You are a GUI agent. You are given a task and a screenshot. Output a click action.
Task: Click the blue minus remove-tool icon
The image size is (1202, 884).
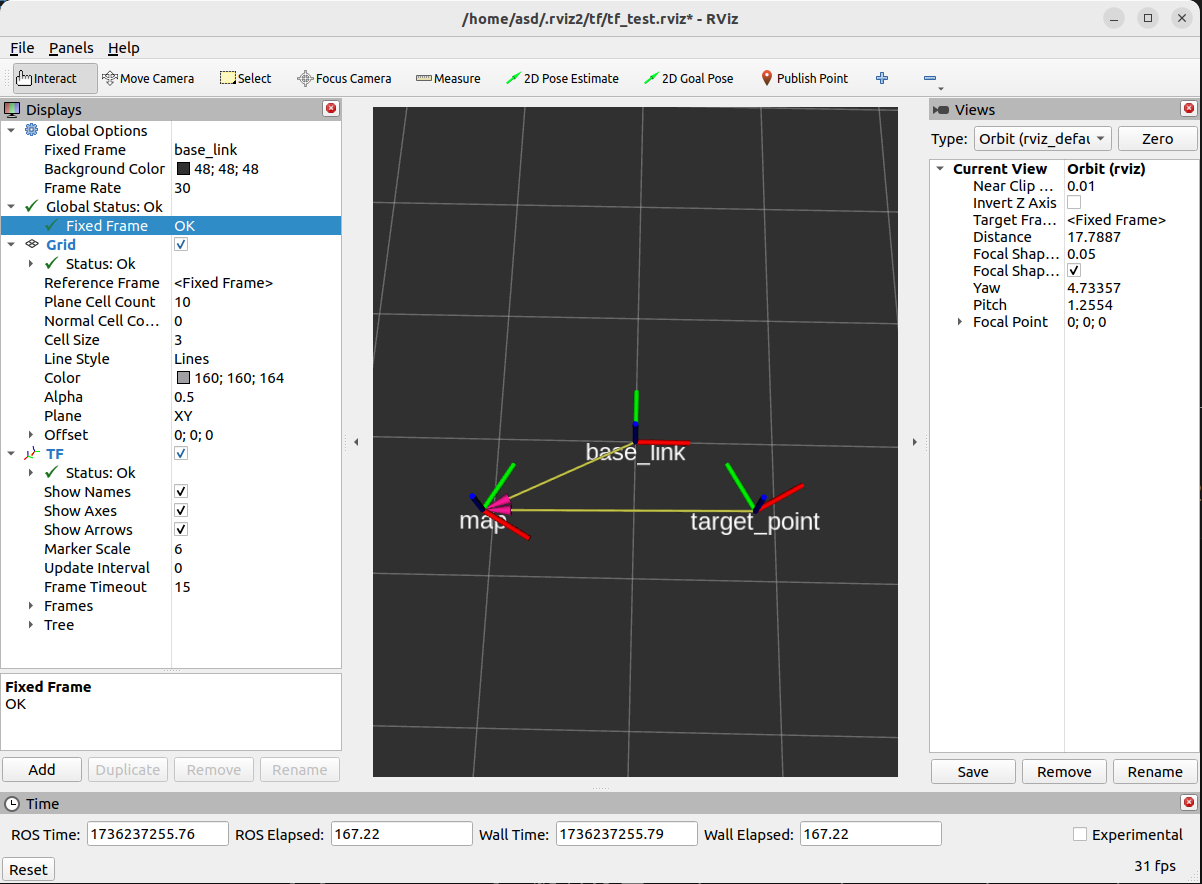tap(930, 78)
